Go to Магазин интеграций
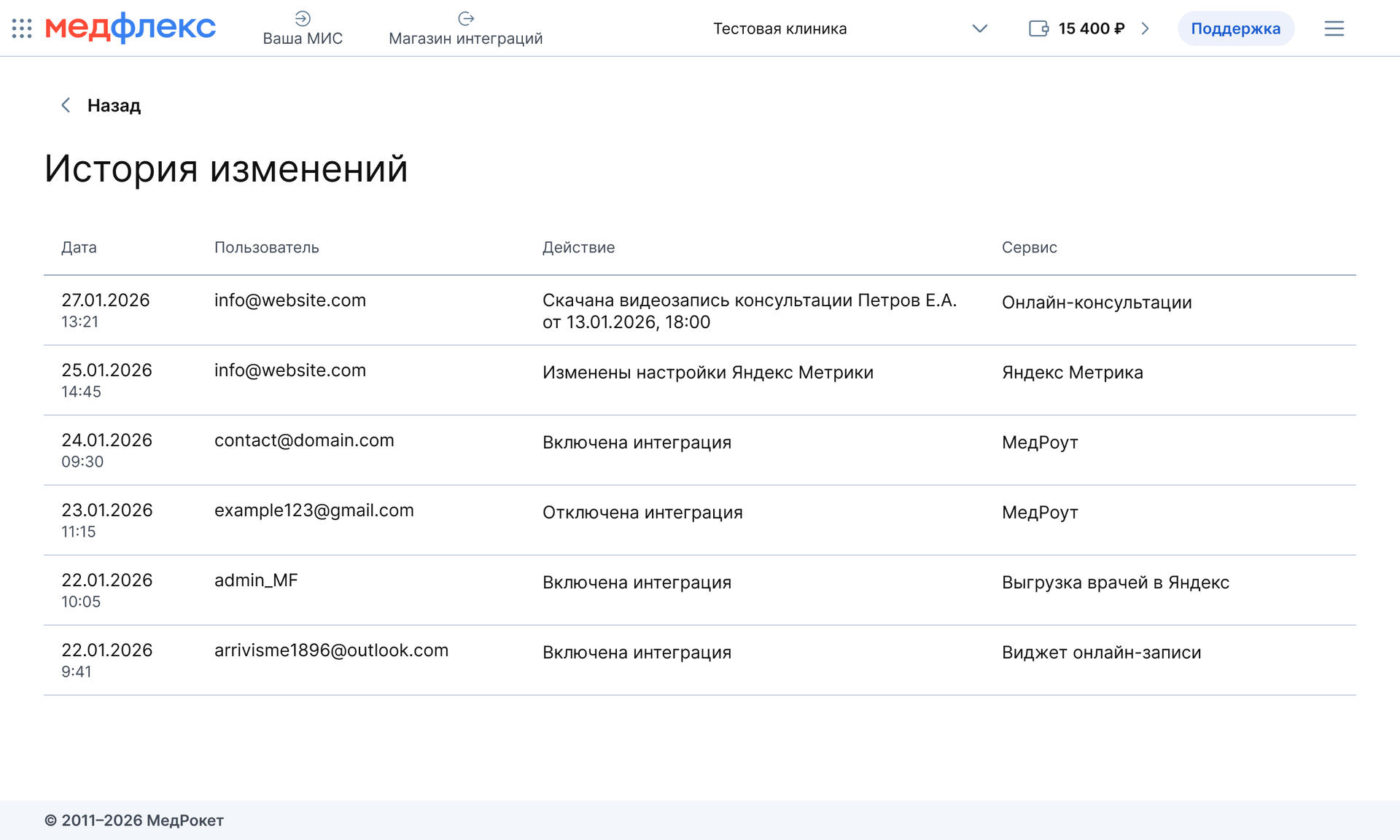Screen dimensions: 1400x840 [465, 38]
